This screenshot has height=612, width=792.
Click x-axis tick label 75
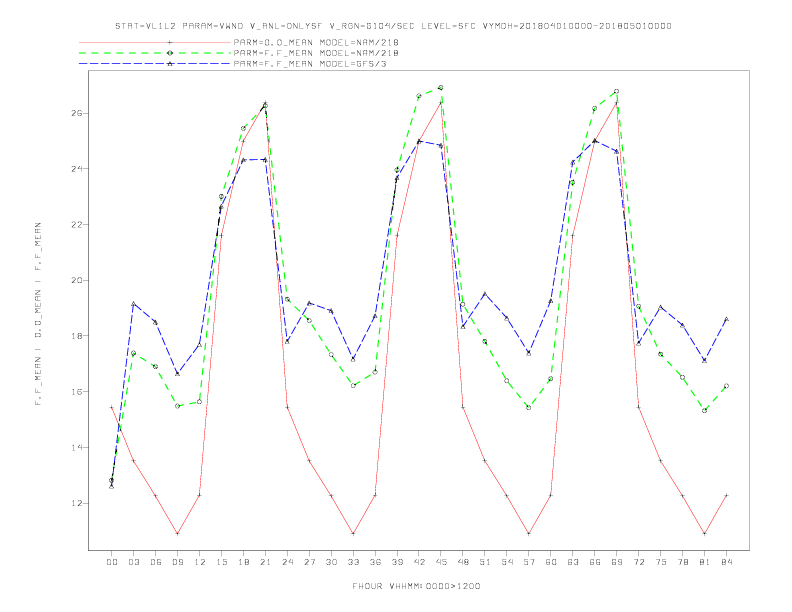coord(661,562)
